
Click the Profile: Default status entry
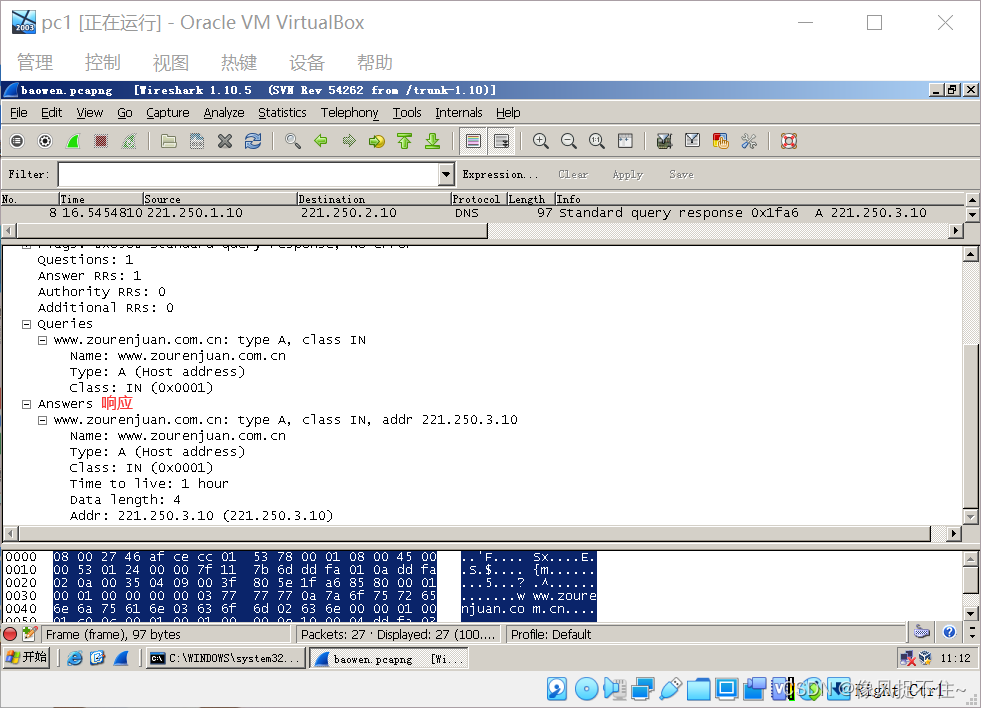click(x=551, y=634)
